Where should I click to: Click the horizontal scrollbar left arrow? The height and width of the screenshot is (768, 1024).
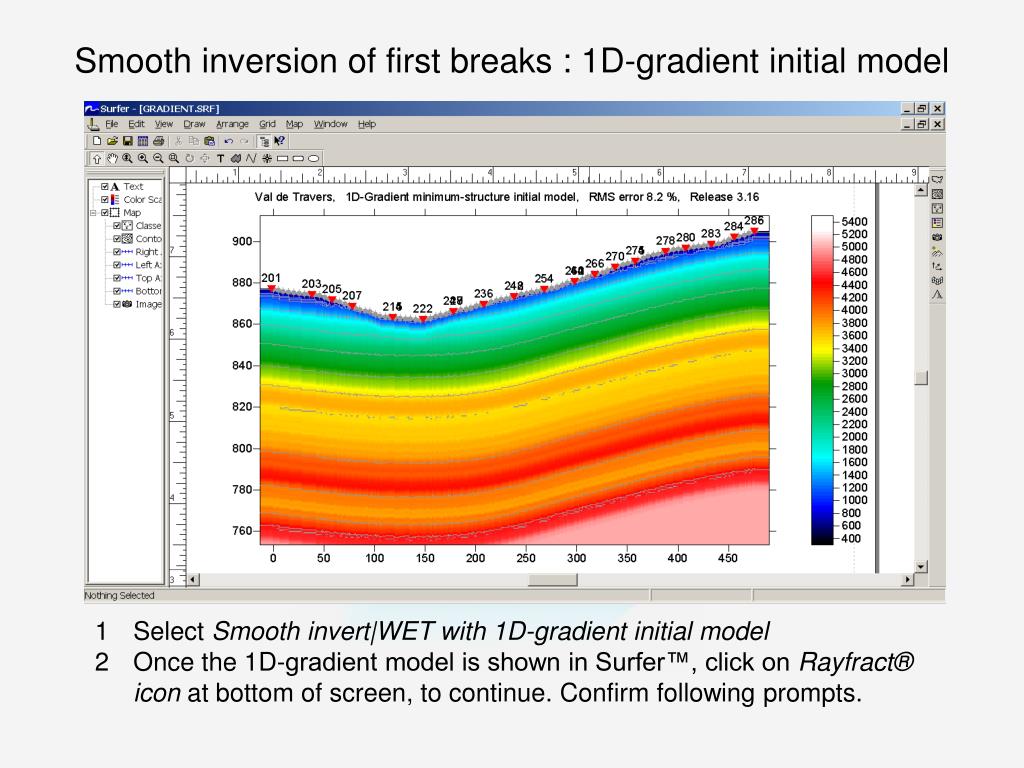coord(194,580)
